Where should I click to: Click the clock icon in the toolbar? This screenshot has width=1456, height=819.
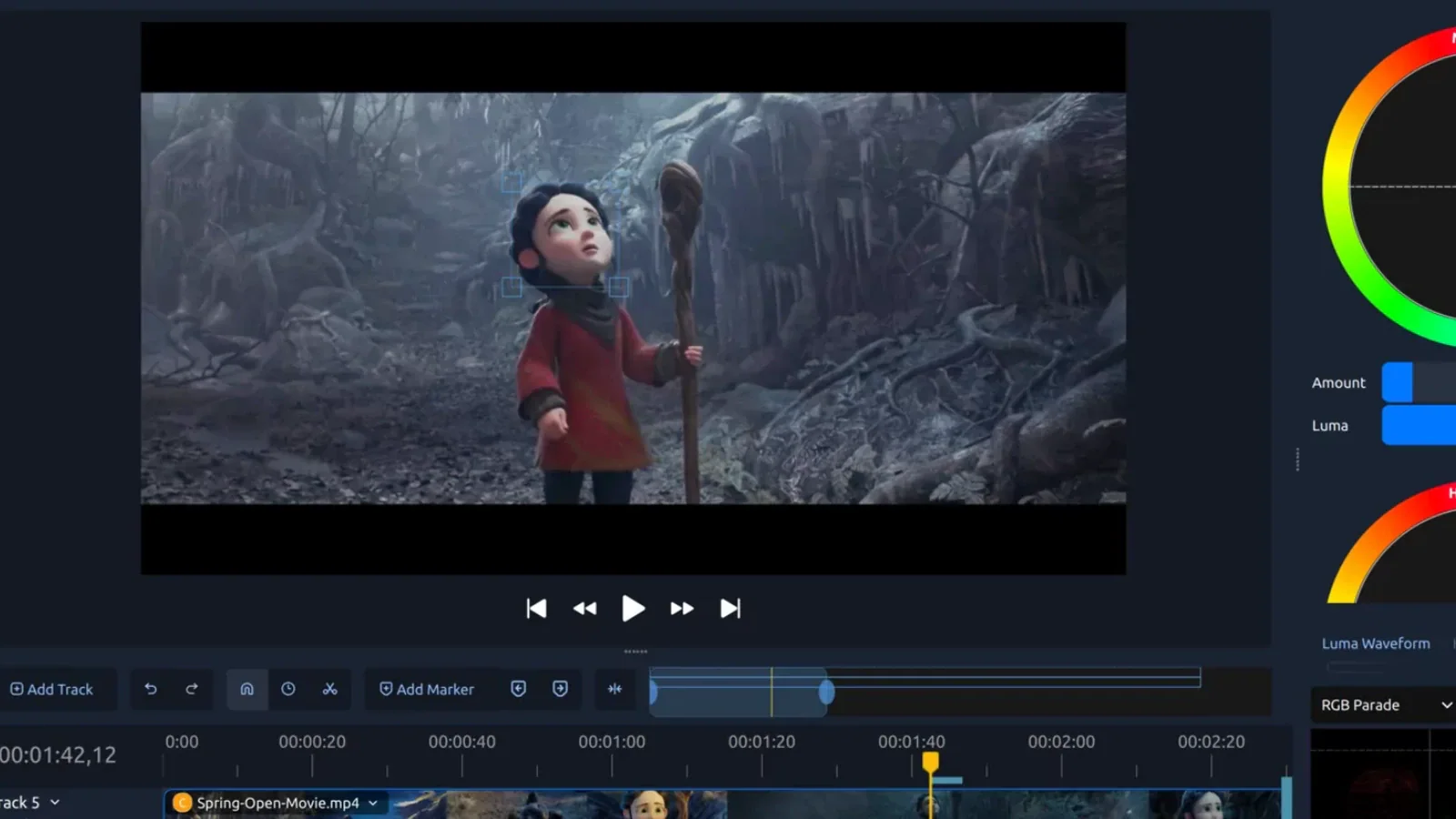click(x=288, y=689)
